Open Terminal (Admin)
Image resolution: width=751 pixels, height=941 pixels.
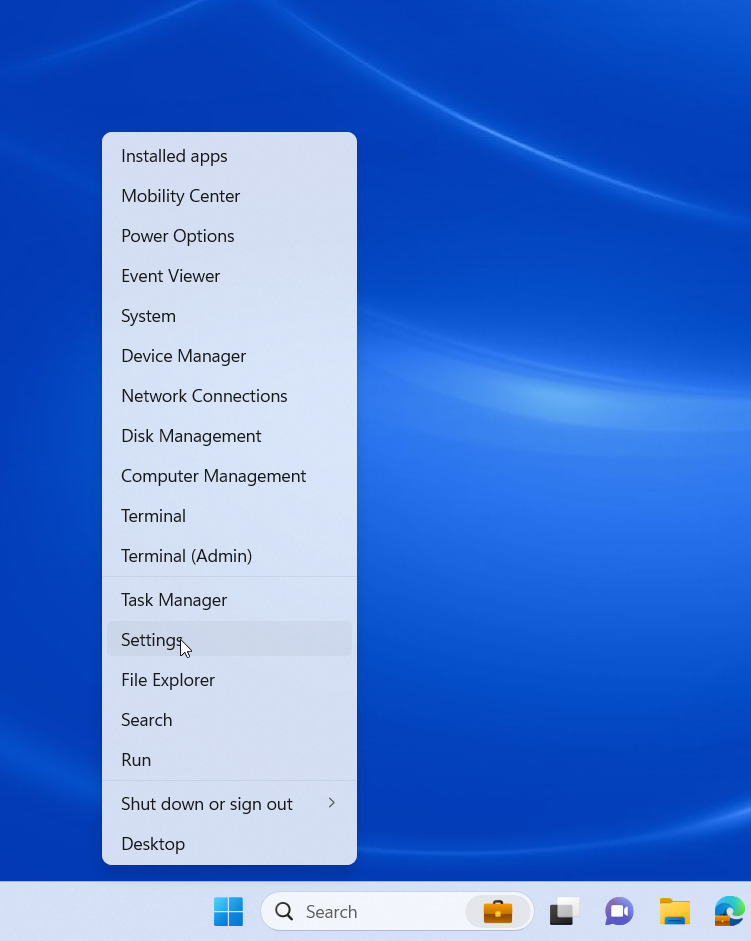coord(186,556)
